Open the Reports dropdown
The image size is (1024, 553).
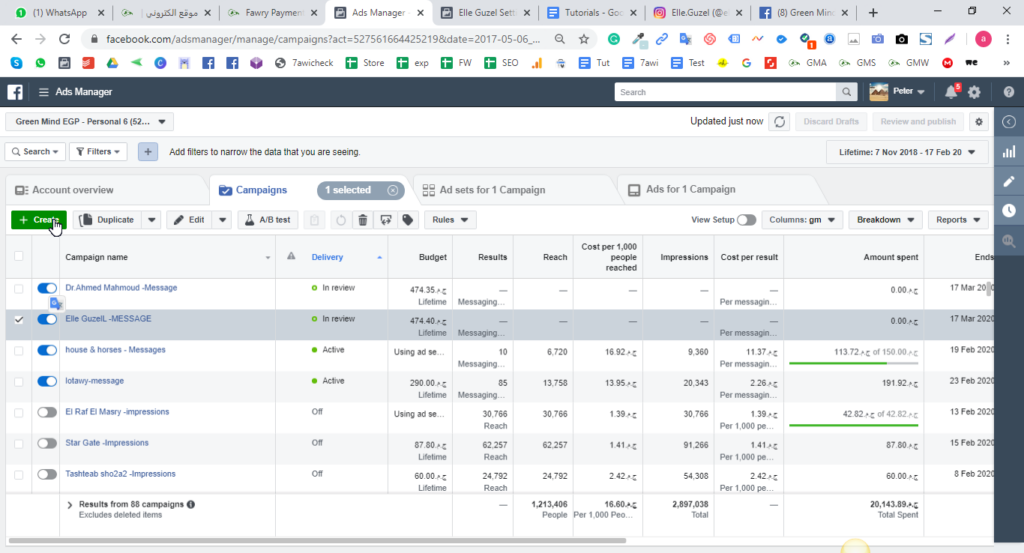tap(958, 220)
